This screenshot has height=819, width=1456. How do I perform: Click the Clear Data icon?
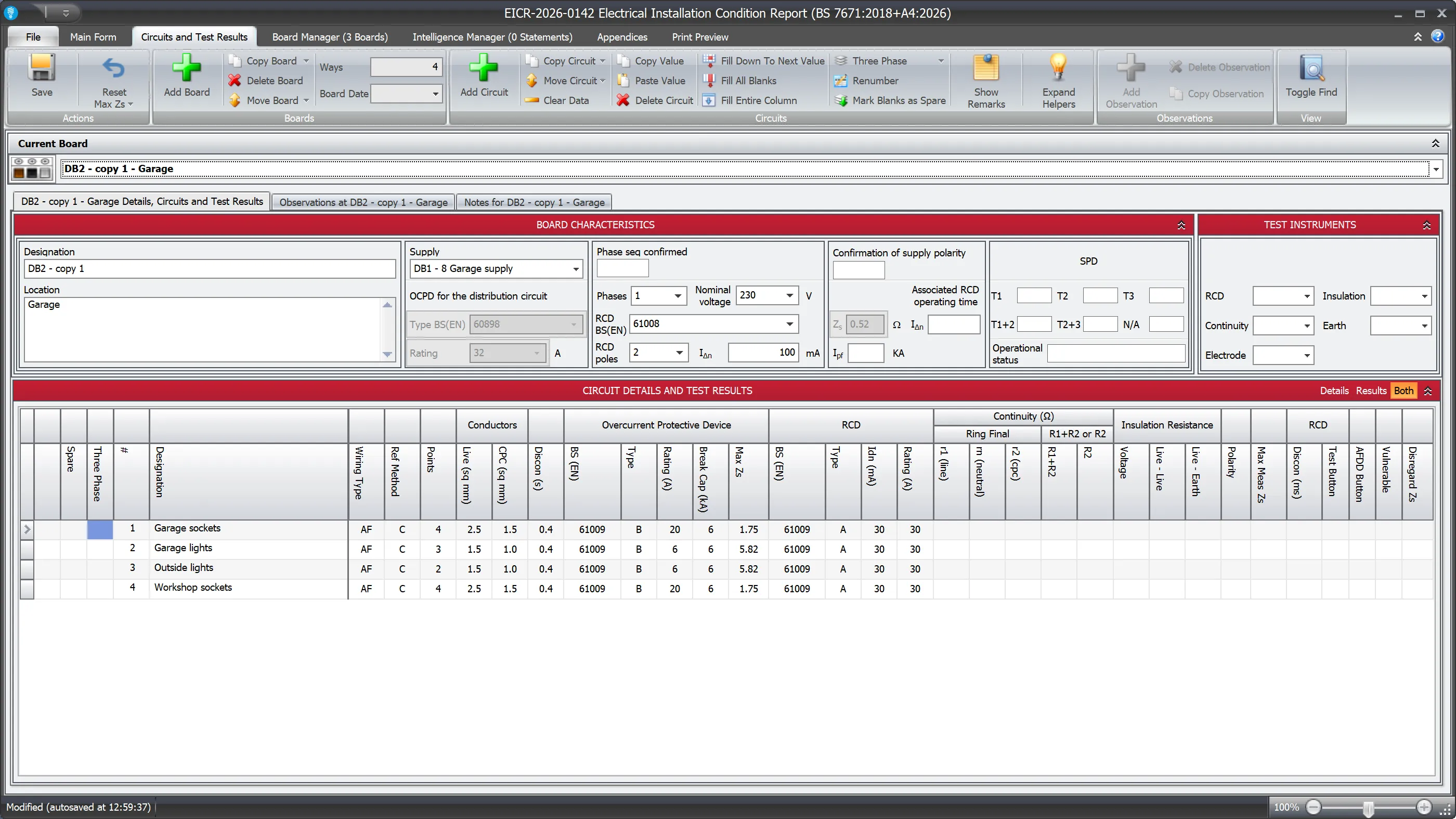coord(531,100)
